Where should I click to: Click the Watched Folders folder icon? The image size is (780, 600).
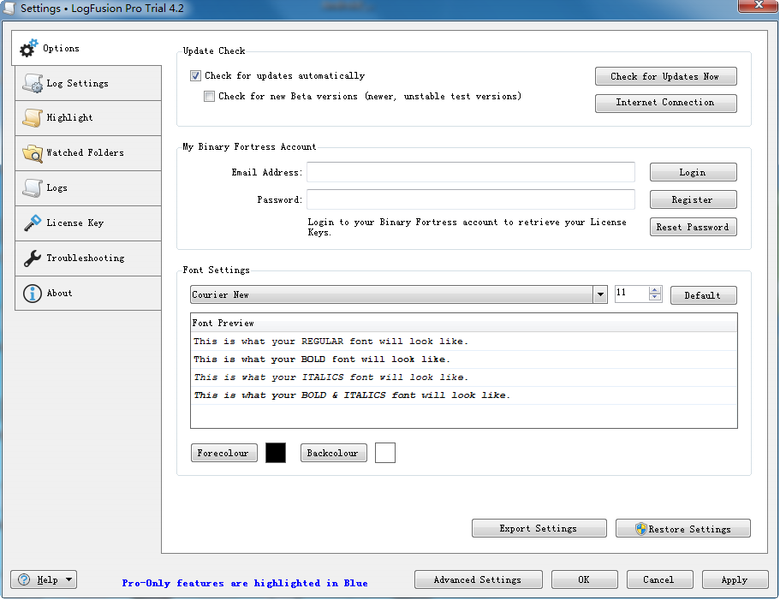(x=31, y=153)
